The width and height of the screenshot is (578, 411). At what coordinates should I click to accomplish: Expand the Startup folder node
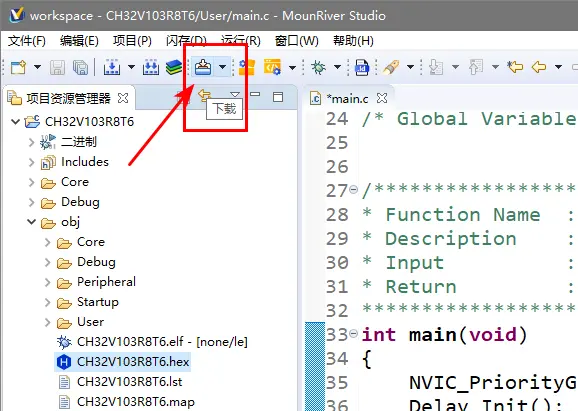coord(48,302)
